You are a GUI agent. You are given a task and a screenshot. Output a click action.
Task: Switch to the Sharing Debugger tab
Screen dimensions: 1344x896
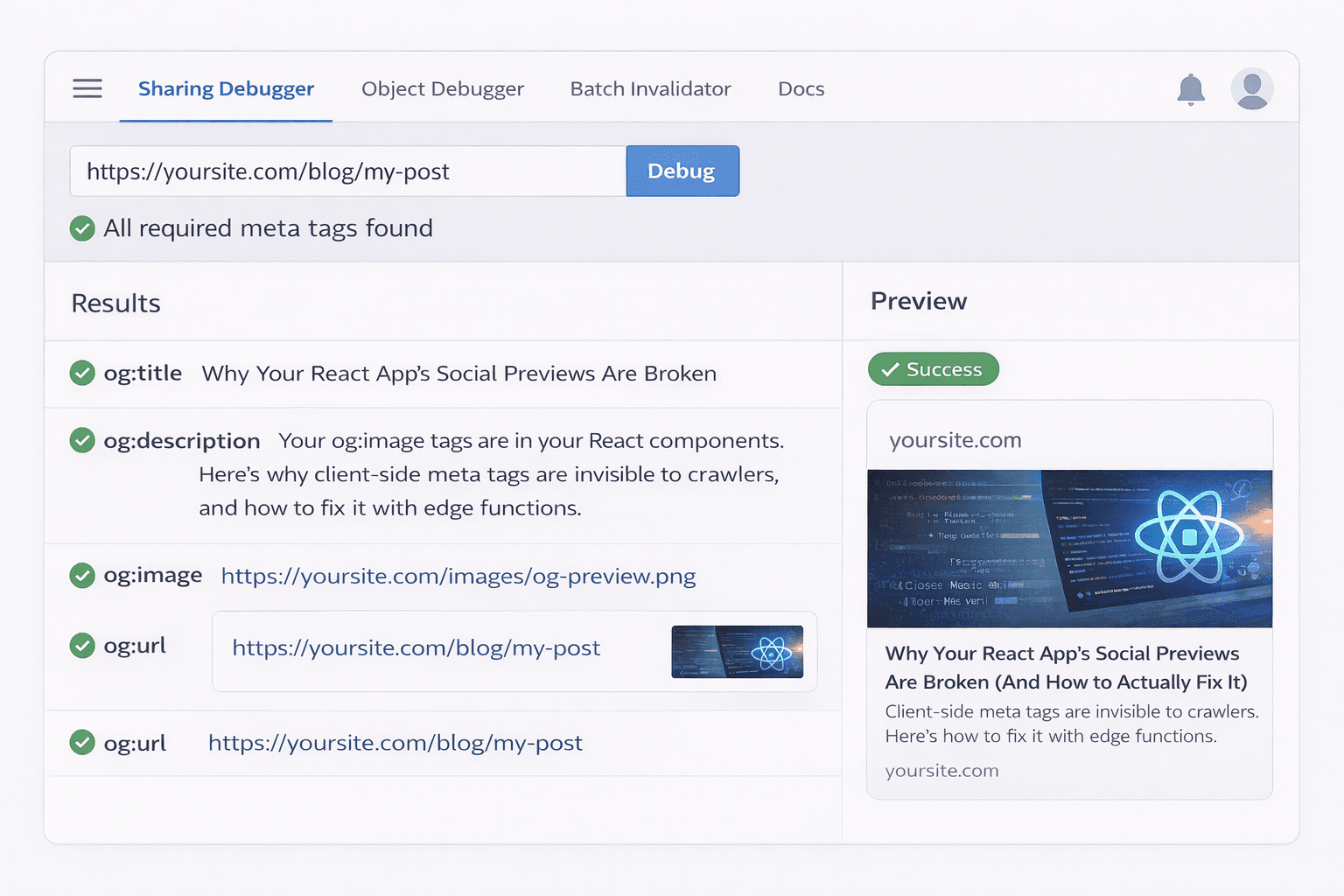pyautogui.click(x=225, y=88)
